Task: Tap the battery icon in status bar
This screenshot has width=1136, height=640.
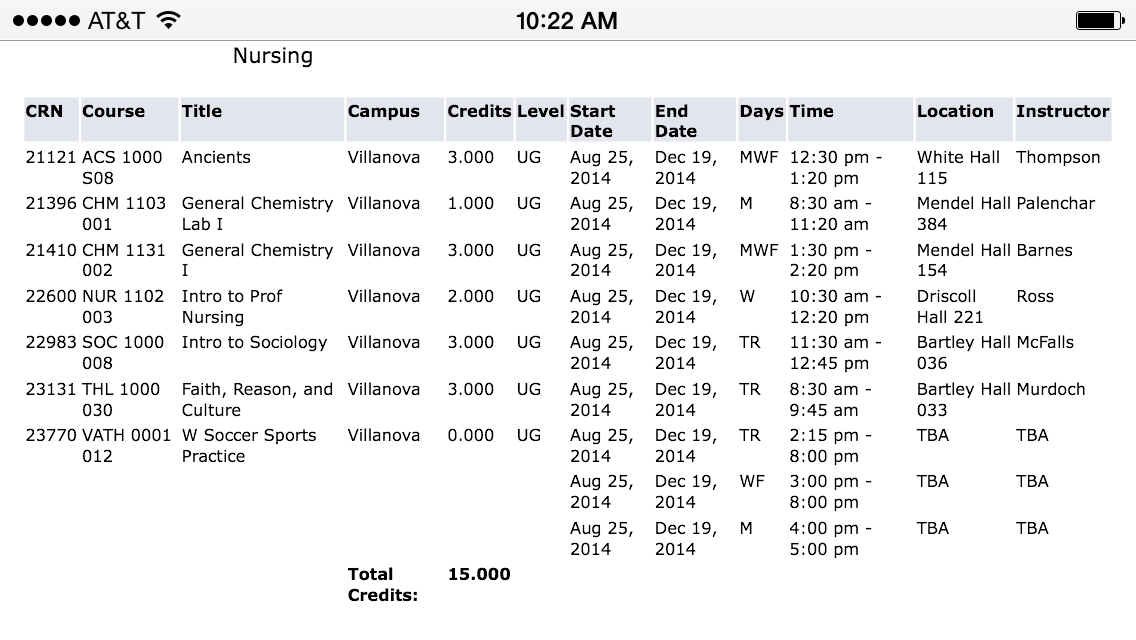Action: click(1101, 21)
